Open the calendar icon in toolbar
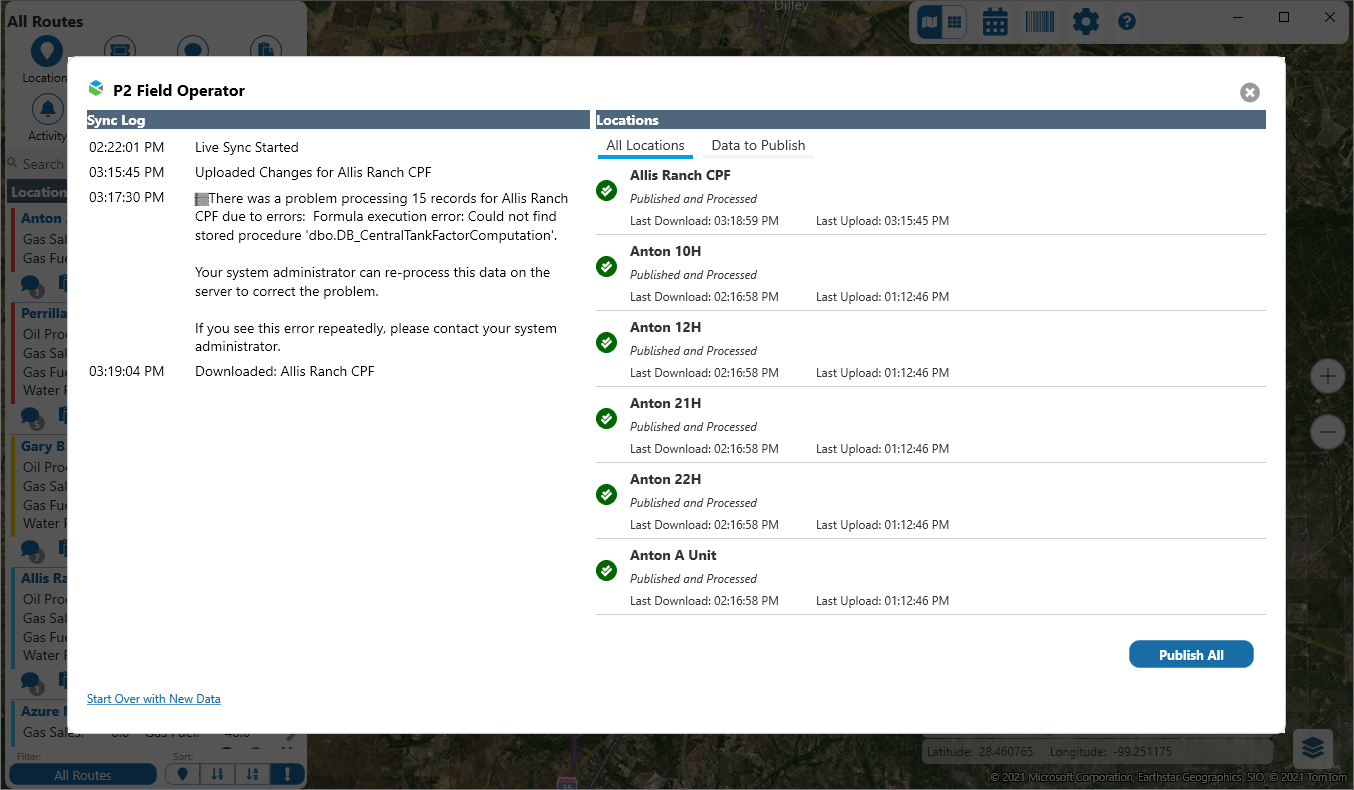Viewport: 1354px width, 790px height. (x=994, y=21)
